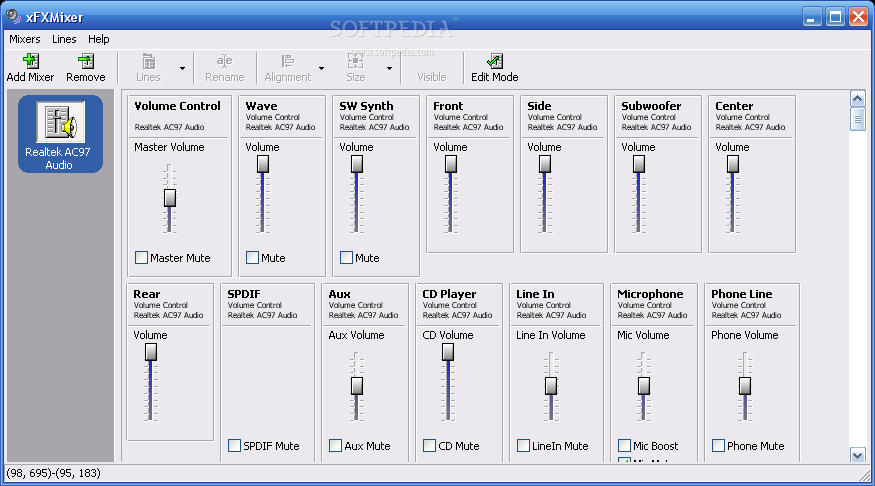Click the Wave panel title
The width and height of the screenshot is (875, 486).
pos(261,106)
